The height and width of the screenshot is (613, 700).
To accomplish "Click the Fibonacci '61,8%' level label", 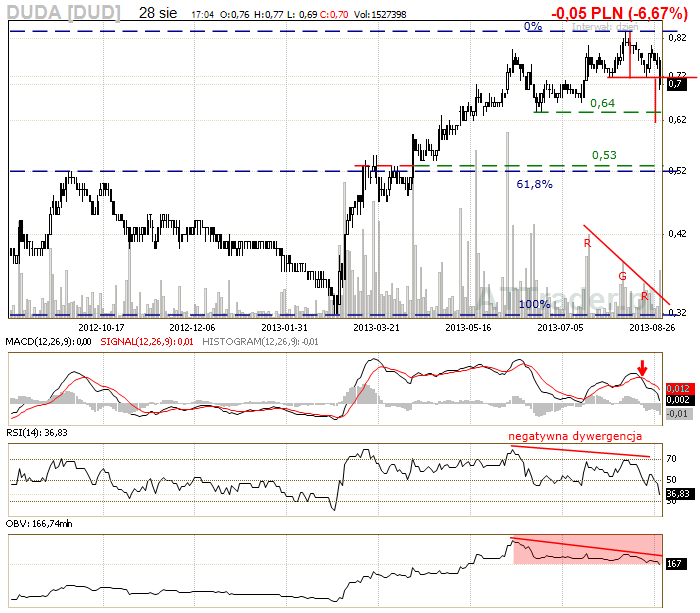I will [534, 184].
